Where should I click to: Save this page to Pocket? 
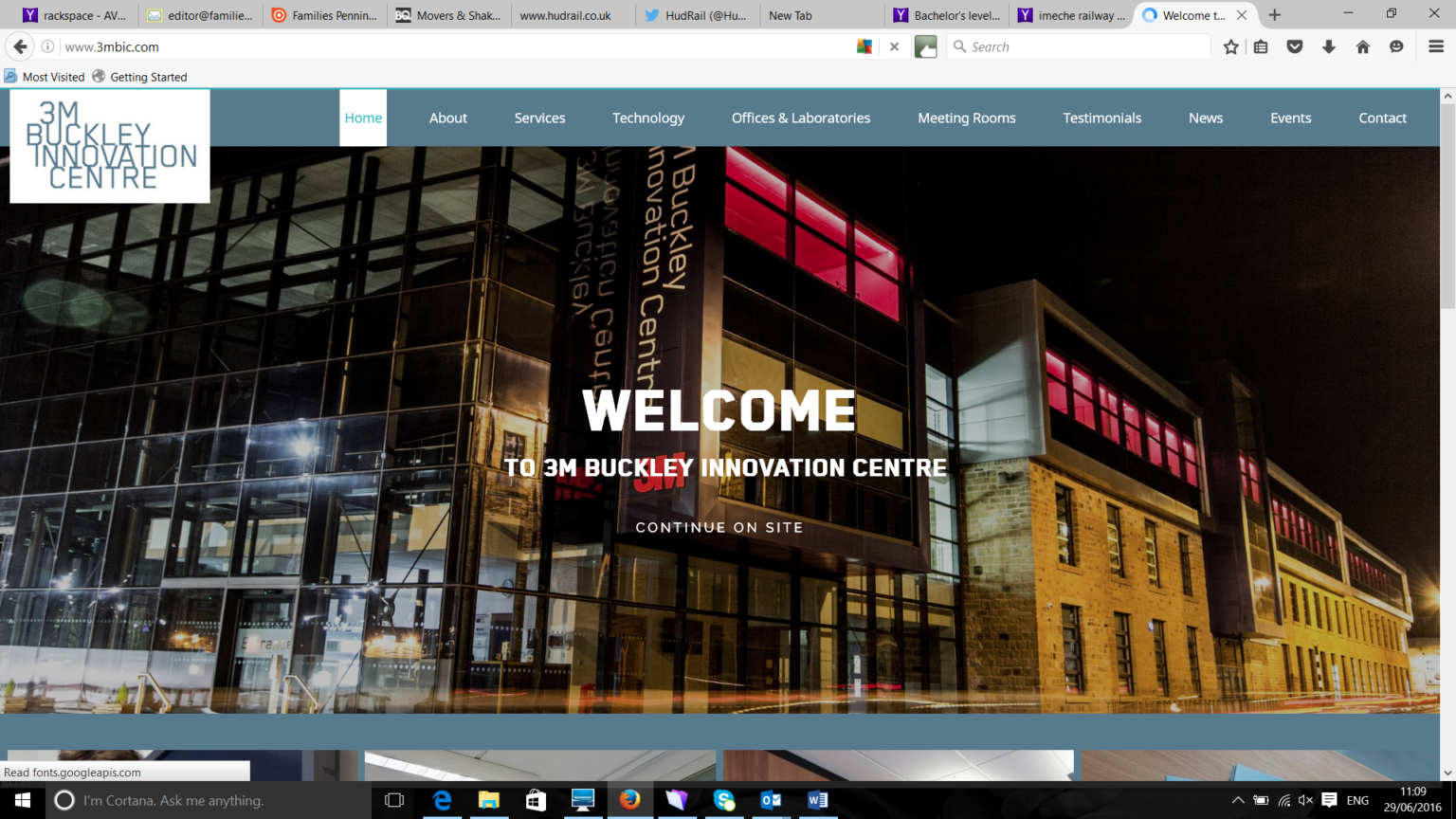click(x=1295, y=45)
